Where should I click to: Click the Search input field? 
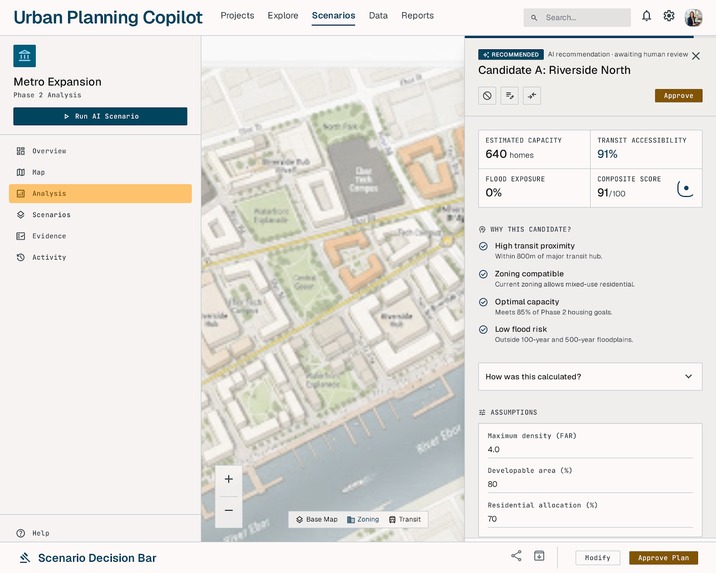point(577,18)
